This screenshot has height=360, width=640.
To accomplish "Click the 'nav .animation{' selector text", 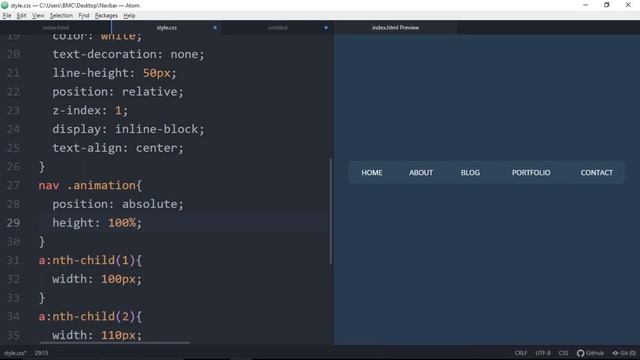I will click(x=90, y=185).
